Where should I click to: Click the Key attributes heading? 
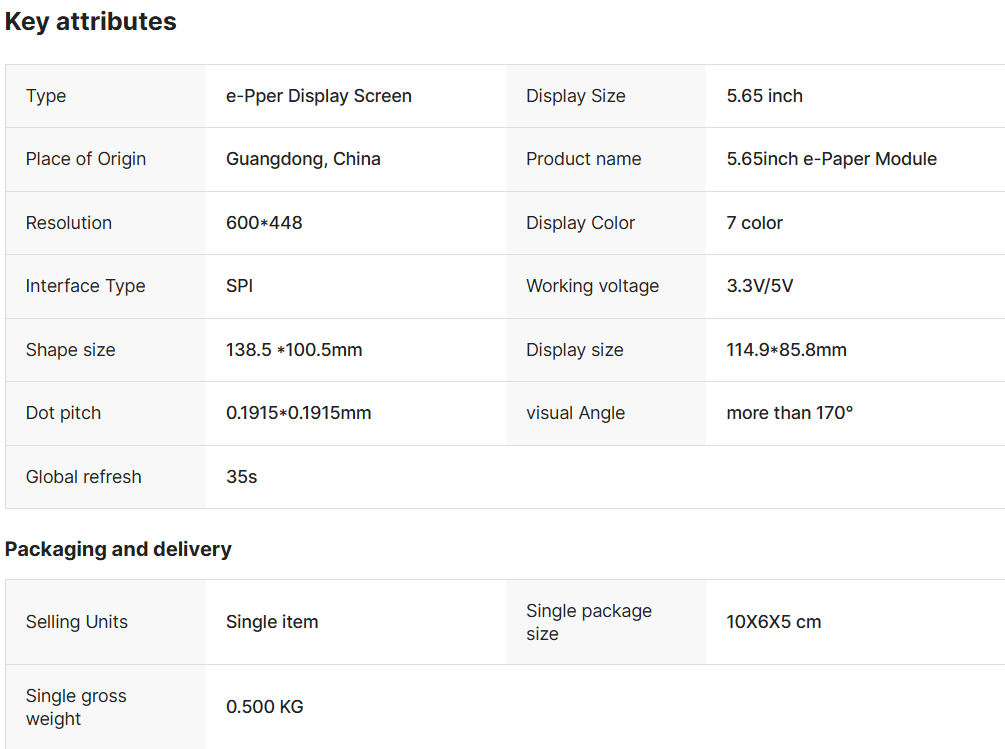tap(91, 22)
